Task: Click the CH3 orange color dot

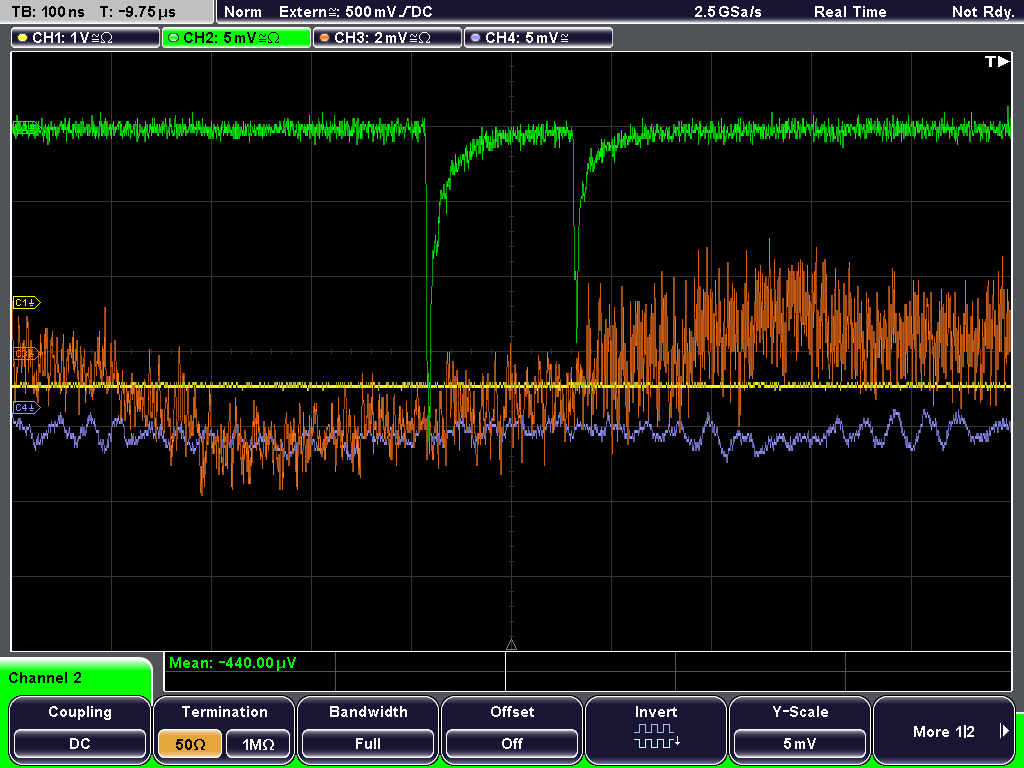Action: pyautogui.click(x=325, y=38)
